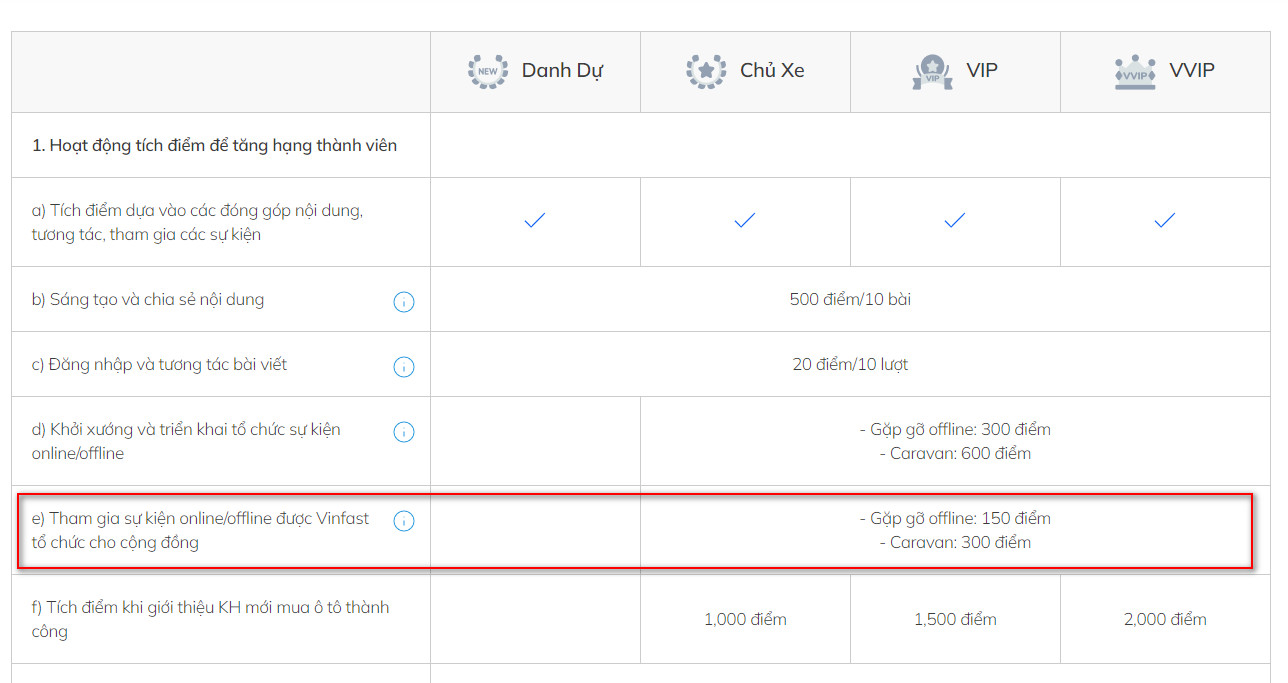Open info icon for Đăng nhập và tương tác
This screenshot has height=683, width=1288.
(x=404, y=367)
